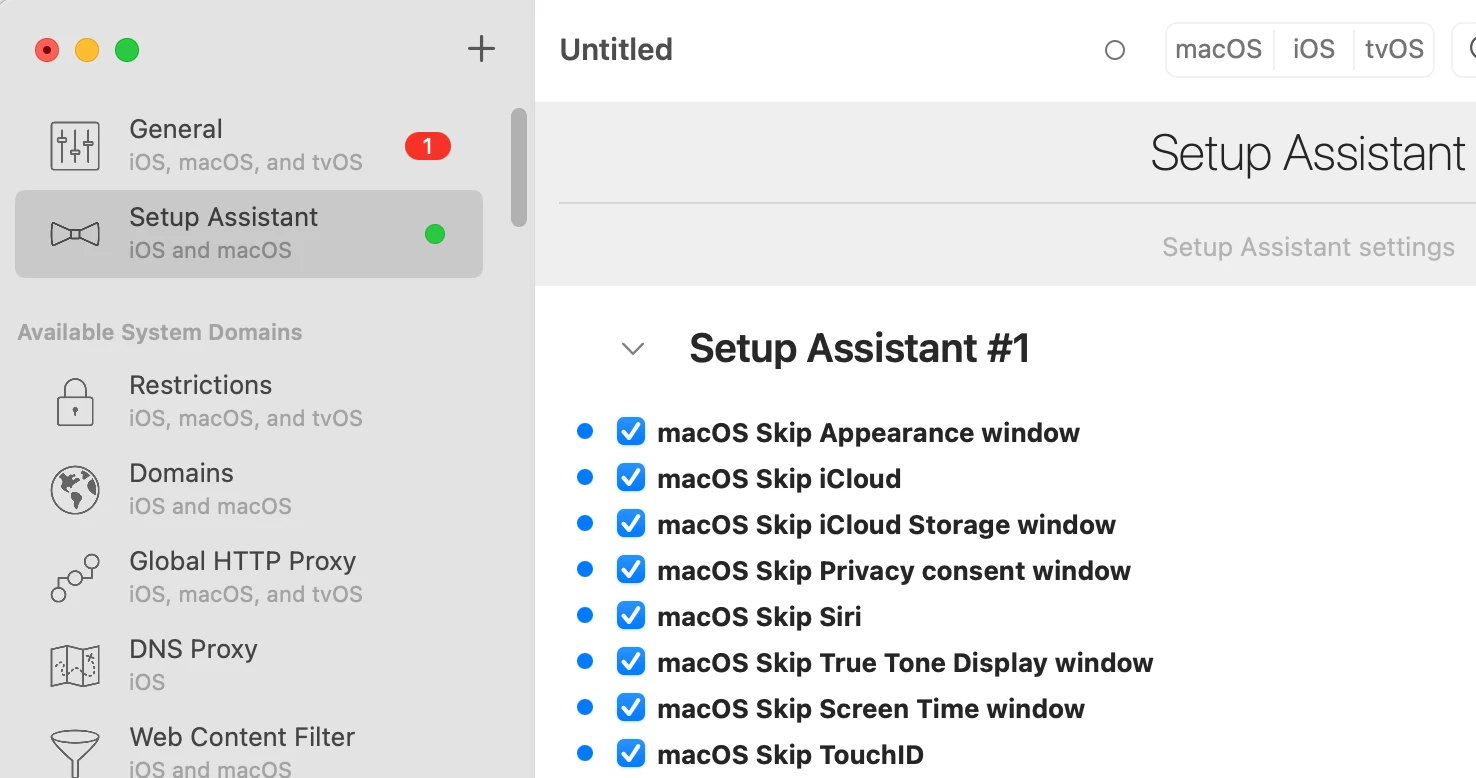1476x778 pixels.
Task: Click the circle status indicator beside Untitled
Action: (x=1115, y=50)
